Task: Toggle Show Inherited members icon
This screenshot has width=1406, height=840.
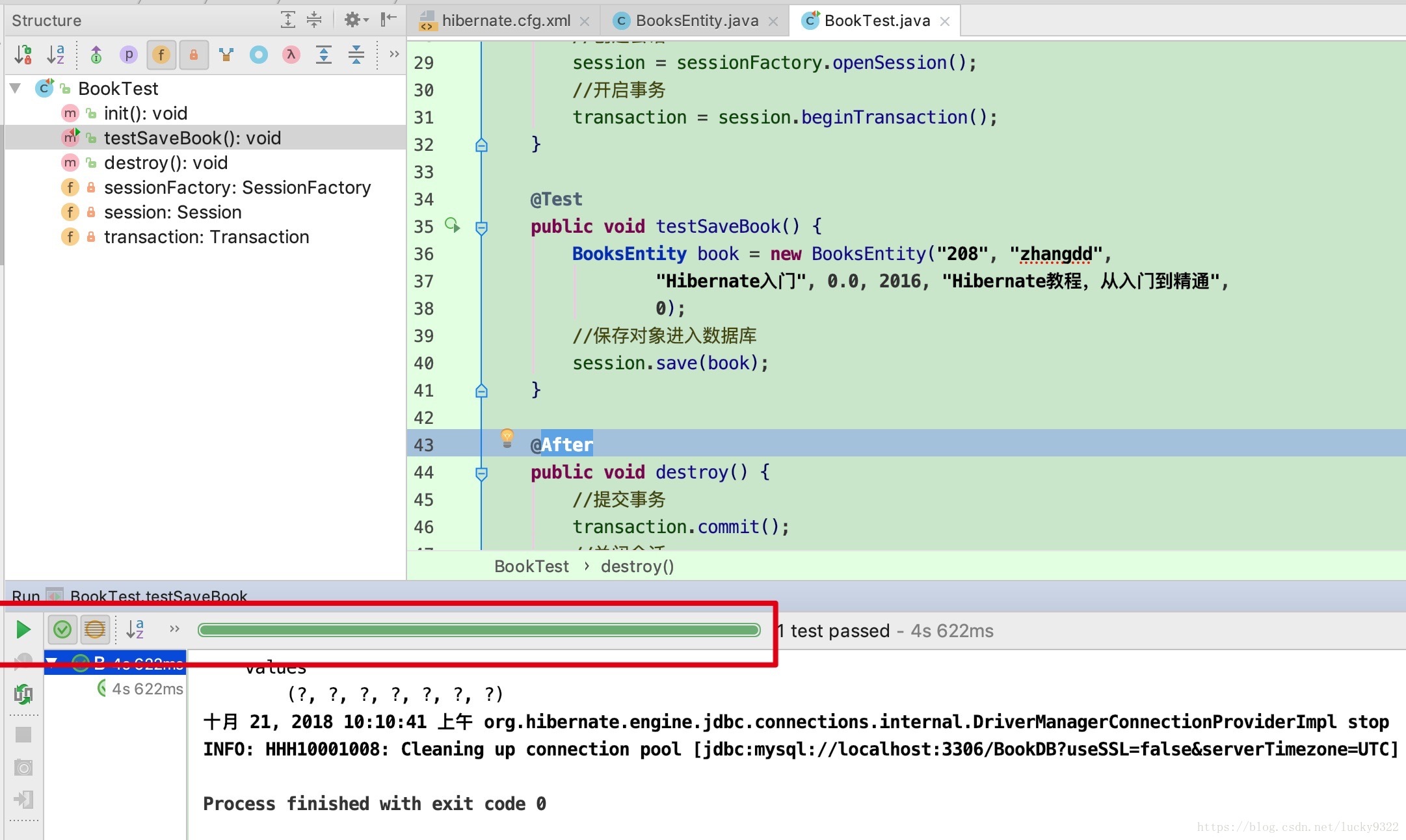Action: [96, 55]
